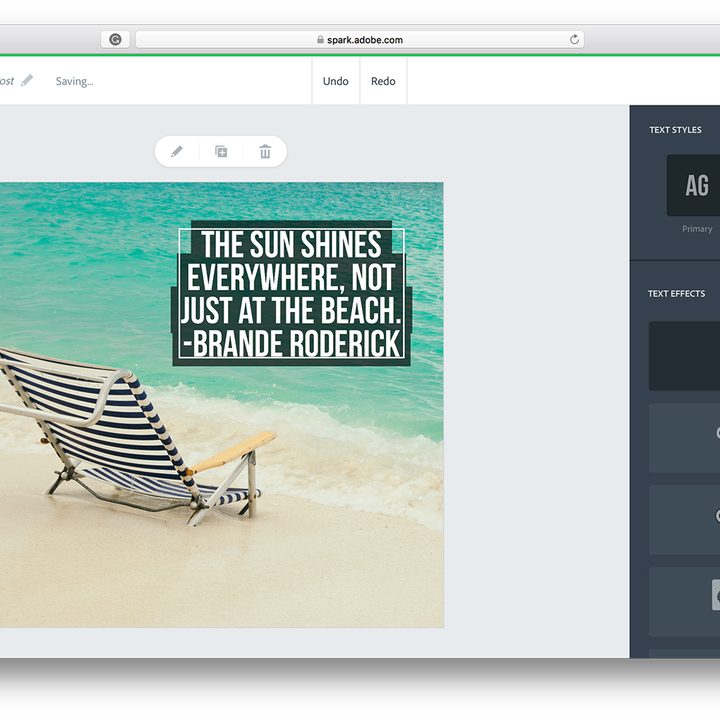
Task: Select the quote text block on the image
Action: pyautogui.click(x=291, y=293)
